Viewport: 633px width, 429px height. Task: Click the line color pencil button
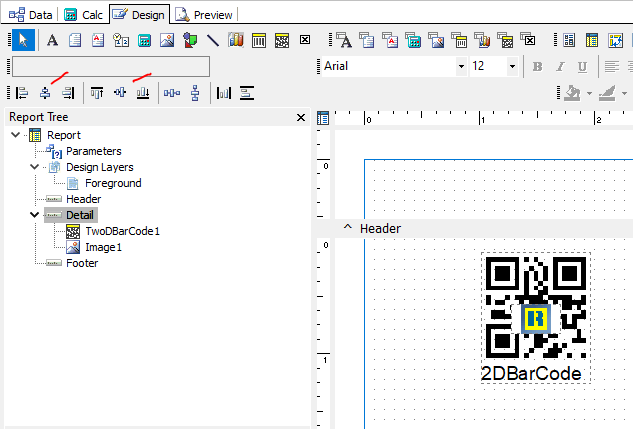tap(607, 93)
